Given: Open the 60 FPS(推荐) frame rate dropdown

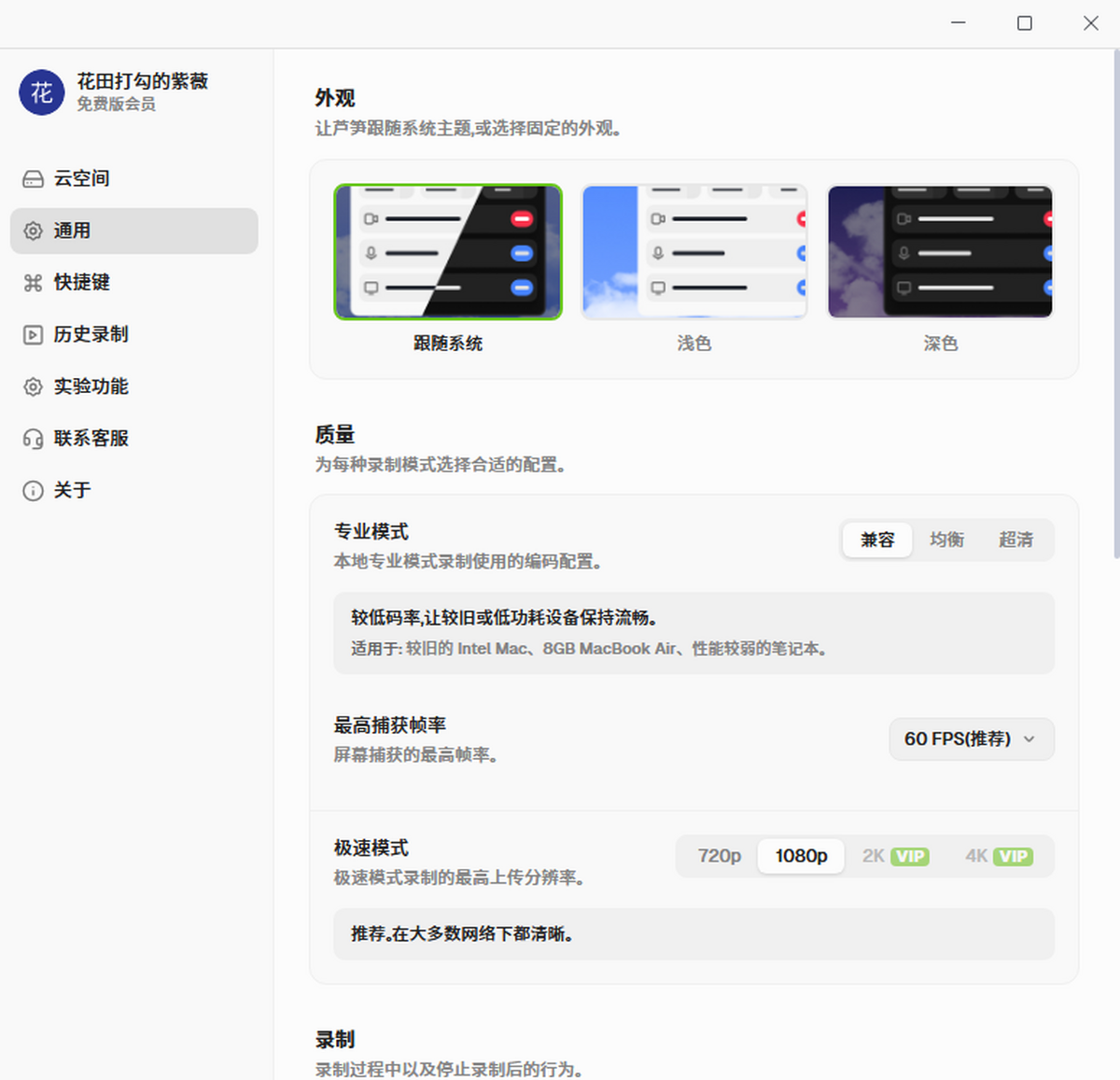Looking at the screenshot, I should tap(972, 739).
